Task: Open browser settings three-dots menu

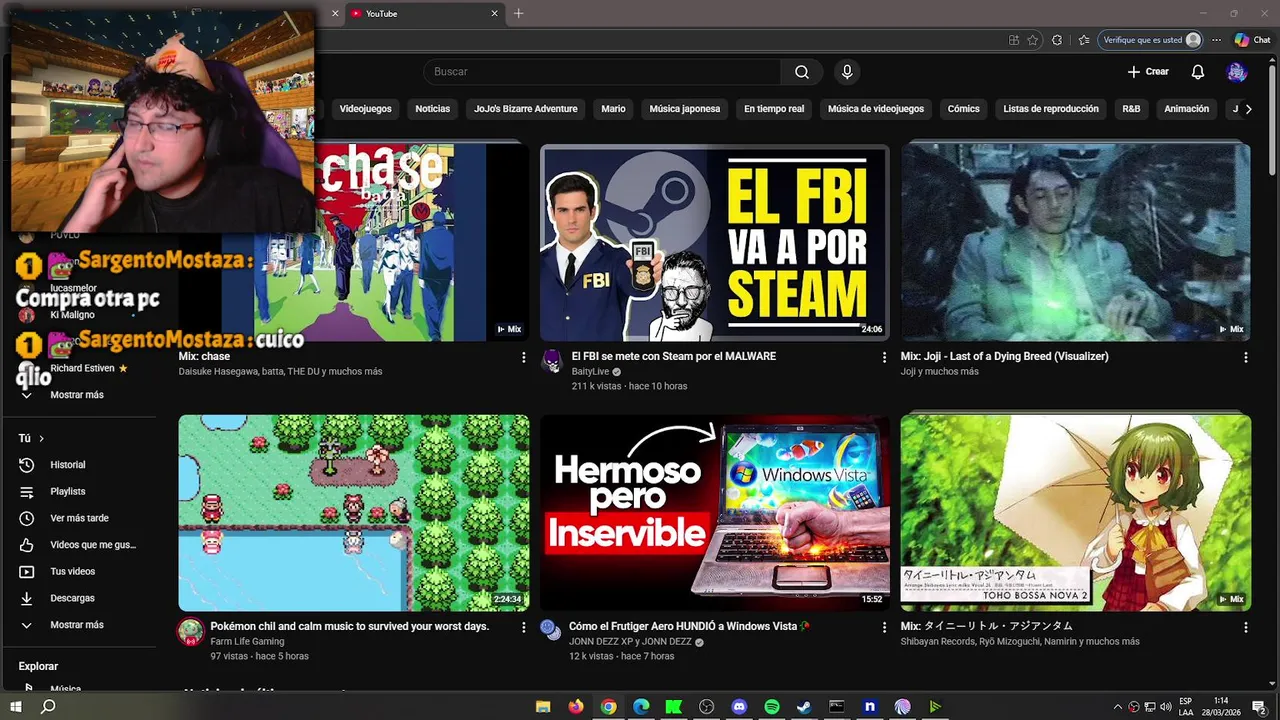Action: pos(1216,40)
